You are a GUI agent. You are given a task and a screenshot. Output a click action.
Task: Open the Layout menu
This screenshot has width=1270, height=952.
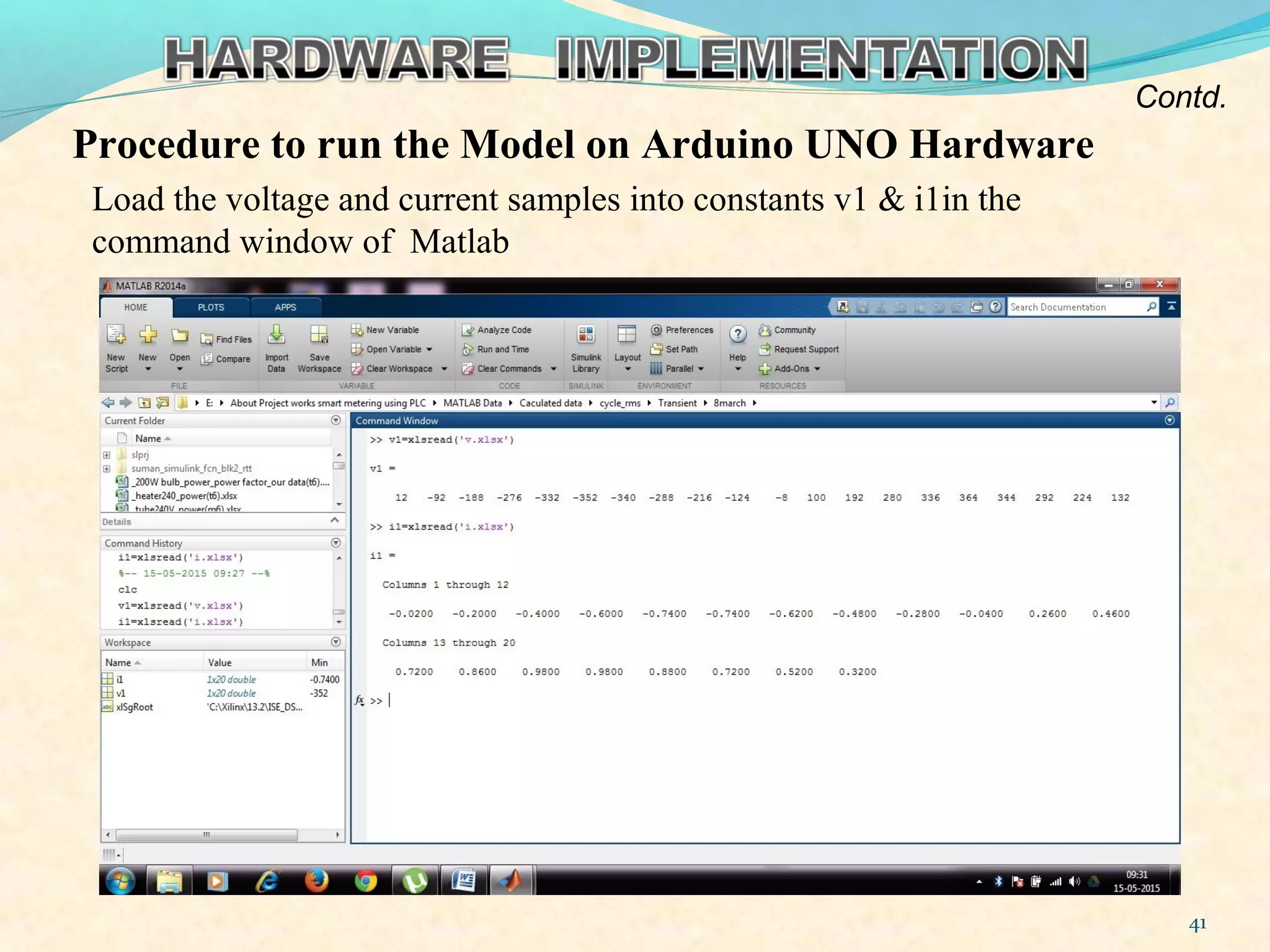627,349
